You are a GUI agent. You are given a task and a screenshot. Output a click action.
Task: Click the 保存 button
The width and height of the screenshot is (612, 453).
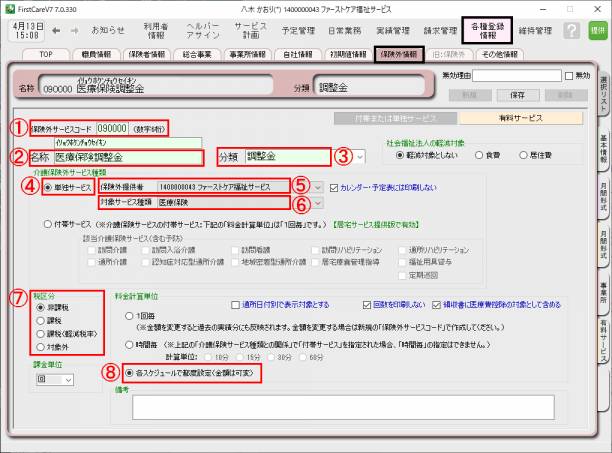(517, 94)
